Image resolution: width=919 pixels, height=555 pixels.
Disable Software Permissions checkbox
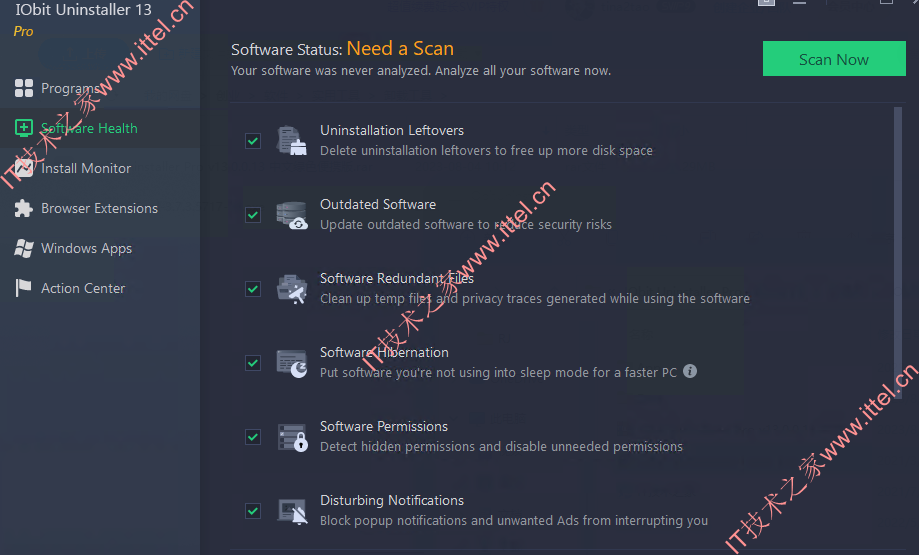tap(253, 437)
